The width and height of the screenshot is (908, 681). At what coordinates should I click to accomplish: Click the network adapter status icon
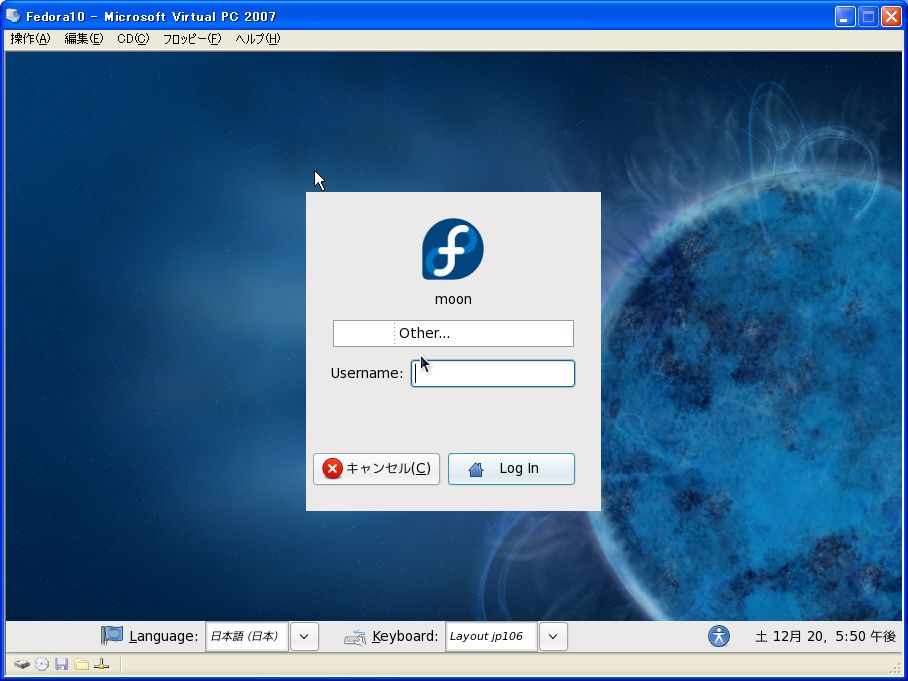tap(101, 664)
